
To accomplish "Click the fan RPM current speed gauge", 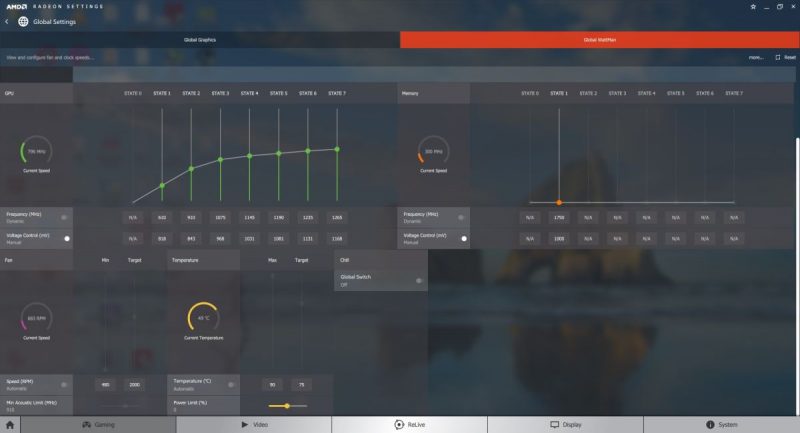I will [x=36, y=318].
